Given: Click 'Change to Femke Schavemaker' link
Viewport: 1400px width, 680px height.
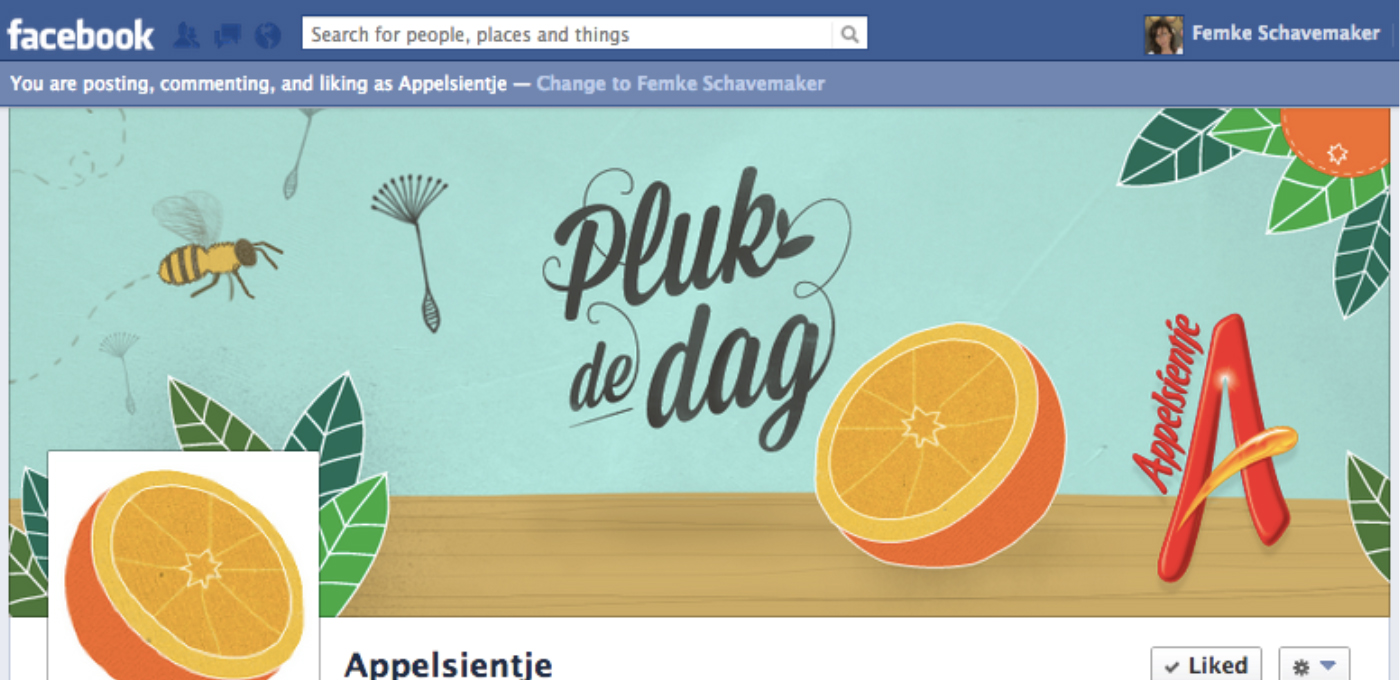Looking at the screenshot, I should tap(680, 83).
